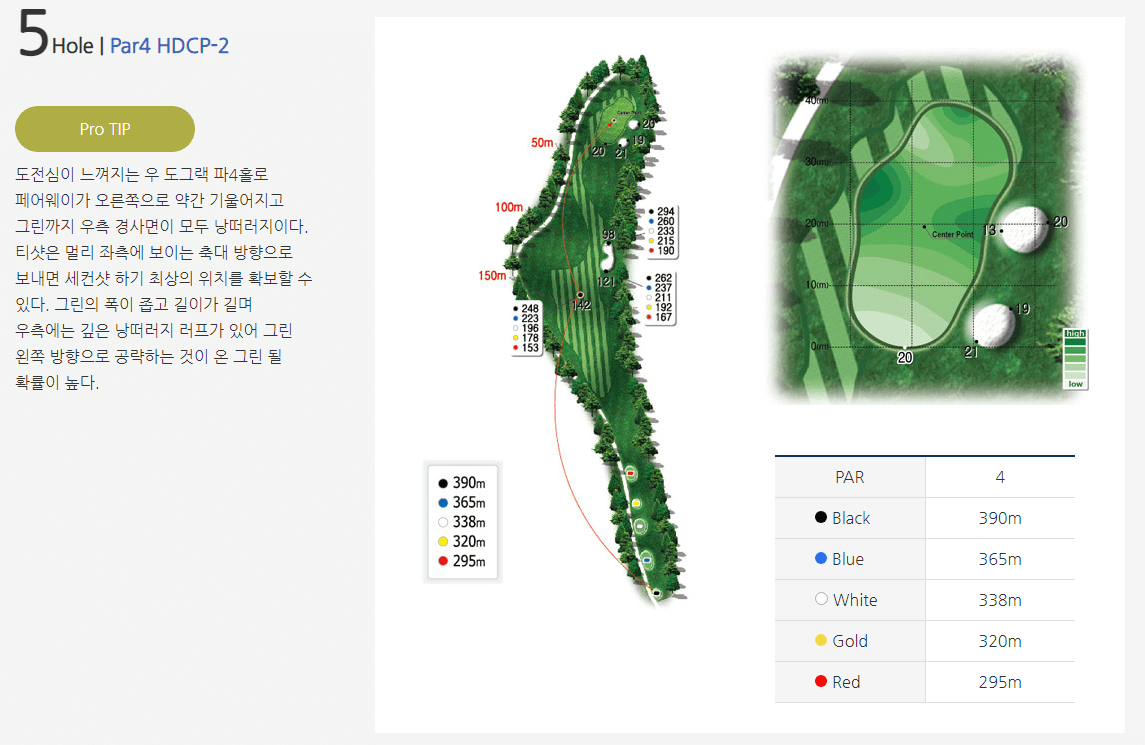This screenshot has width=1145, height=745.
Task: Click the Pro TIP button
Action: 104,128
